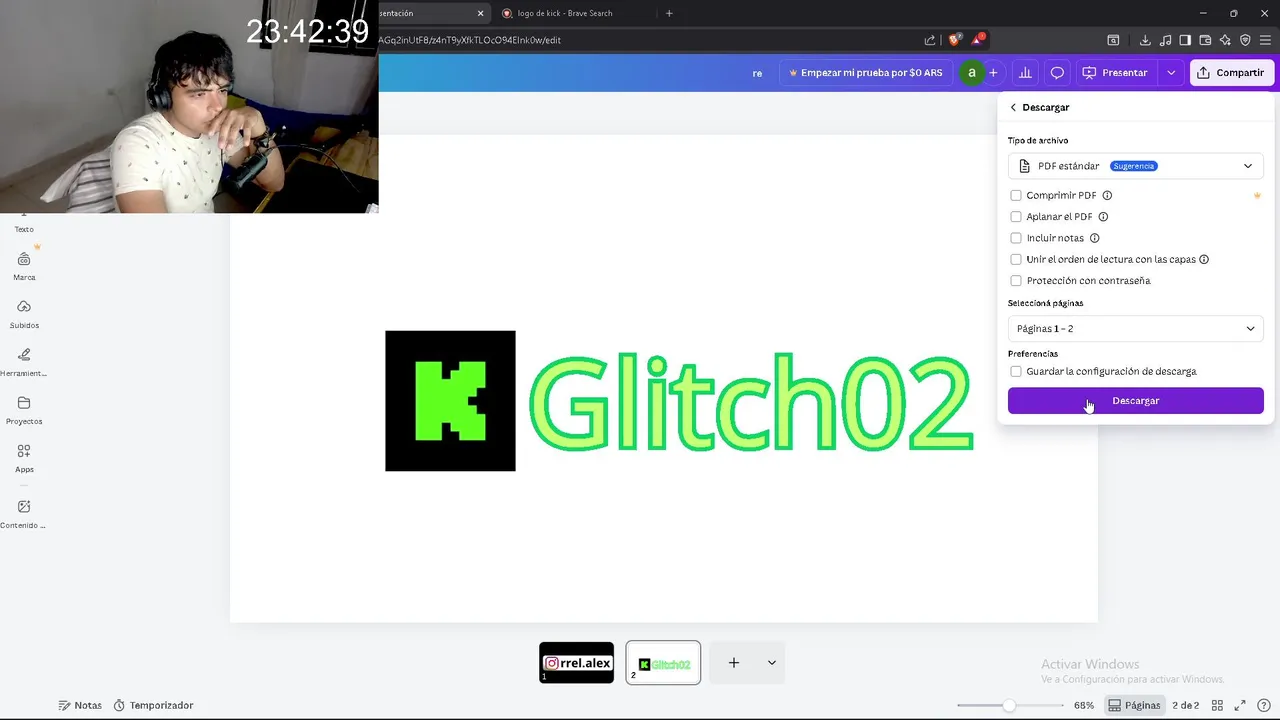Open the Apps panel

pos(24,458)
